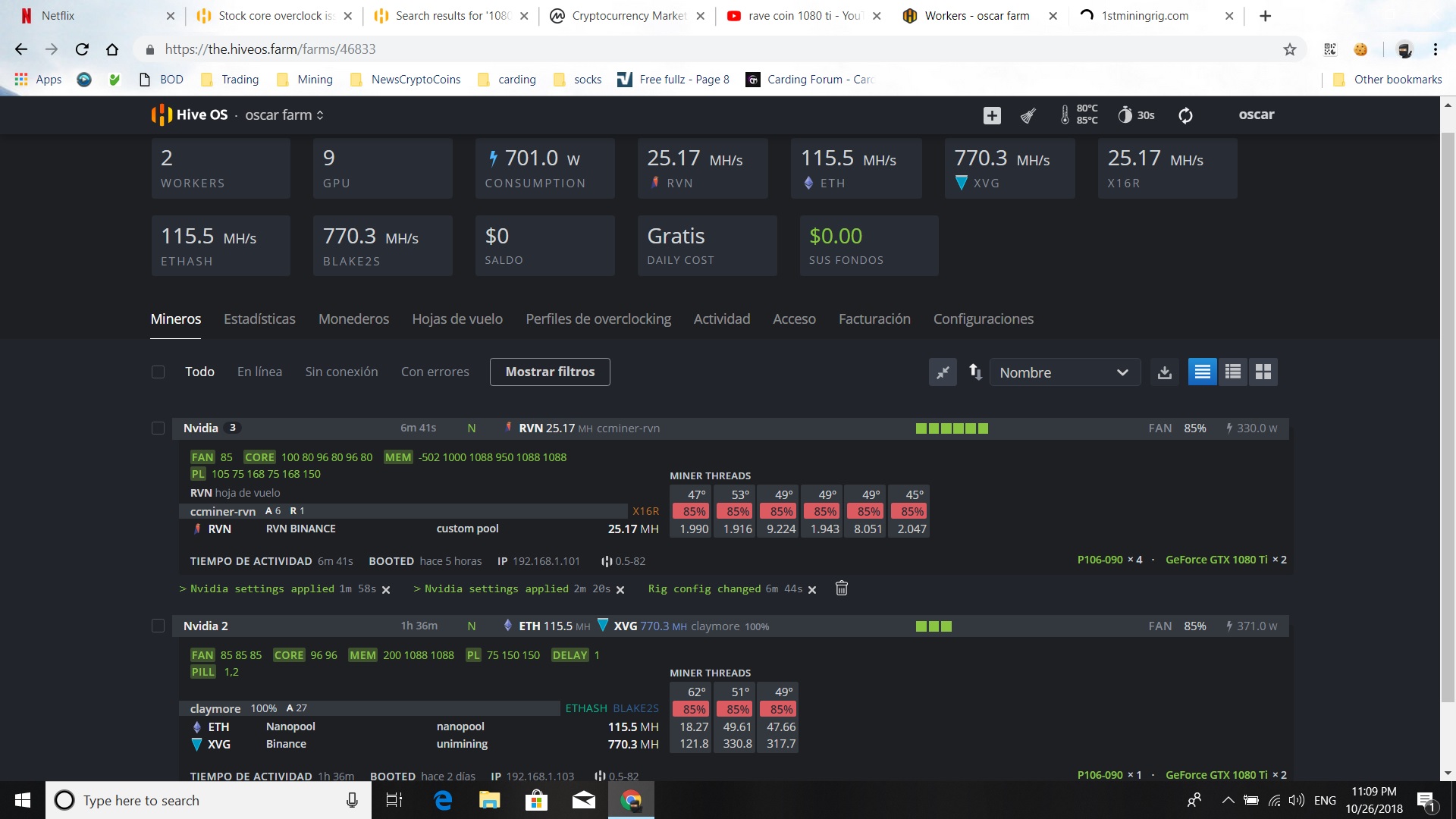
Task: Check the Nvidia worker row checkbox
Action: coord(158,428)
